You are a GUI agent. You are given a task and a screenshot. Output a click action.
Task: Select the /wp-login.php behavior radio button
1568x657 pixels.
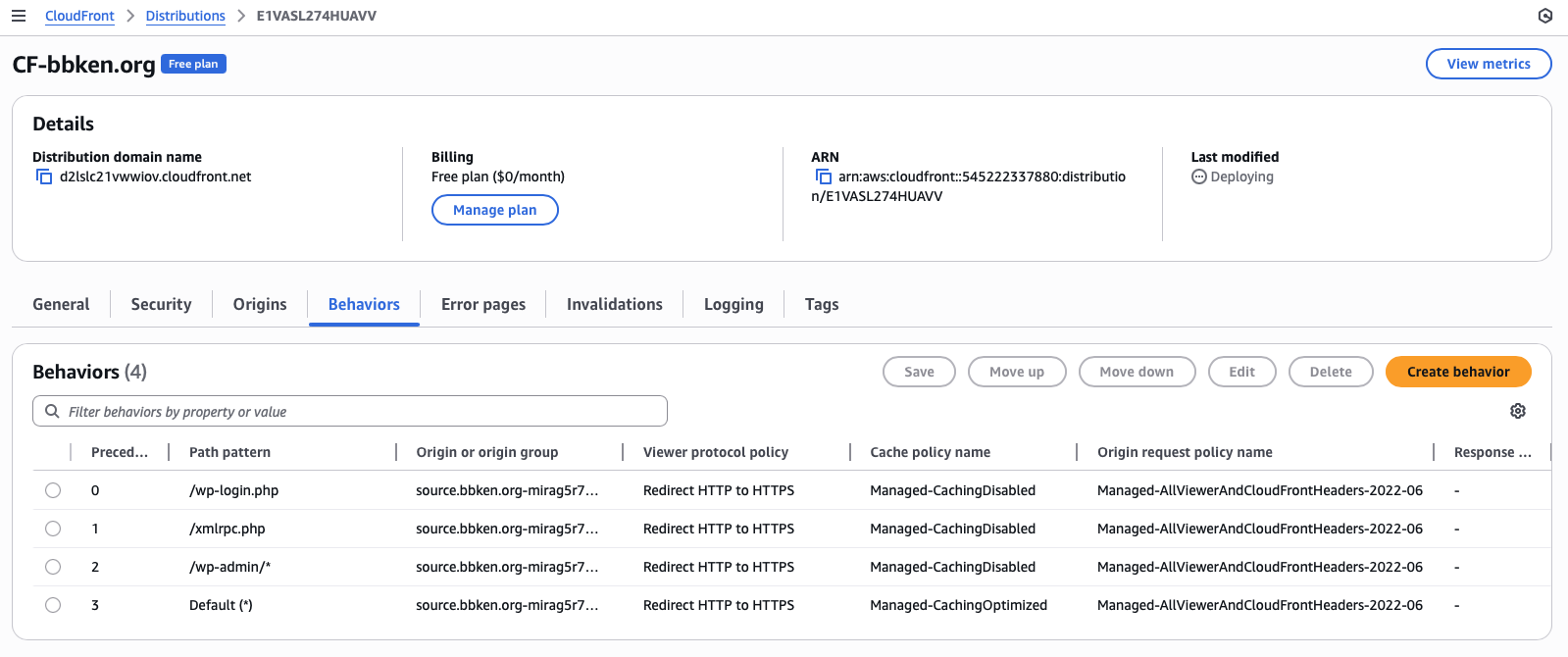click(x=53, y=490)
